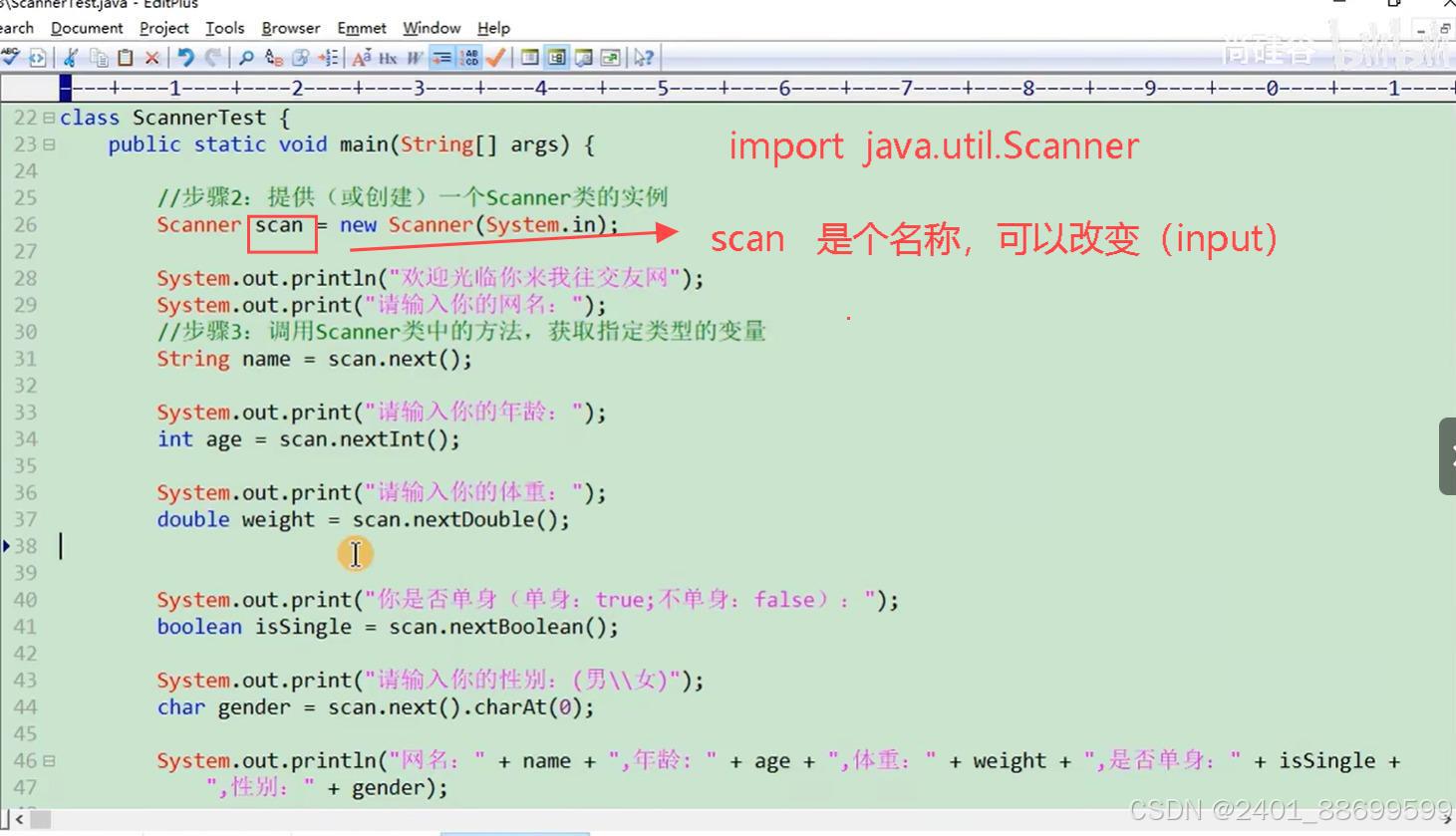Click the orange check mark icon
This screenshot has width=1456, height=836.
(495, 58)
